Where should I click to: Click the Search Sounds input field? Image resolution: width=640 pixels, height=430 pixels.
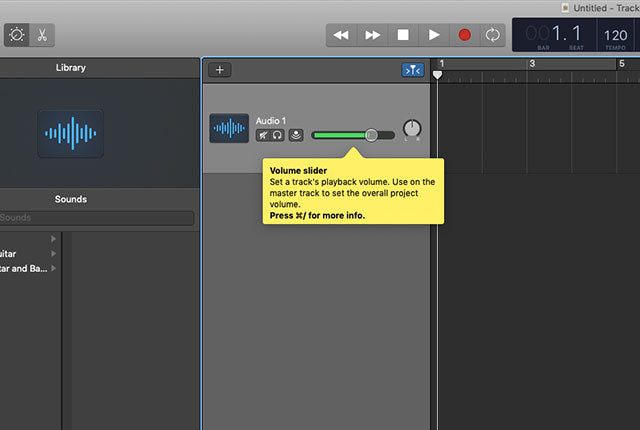97,218
